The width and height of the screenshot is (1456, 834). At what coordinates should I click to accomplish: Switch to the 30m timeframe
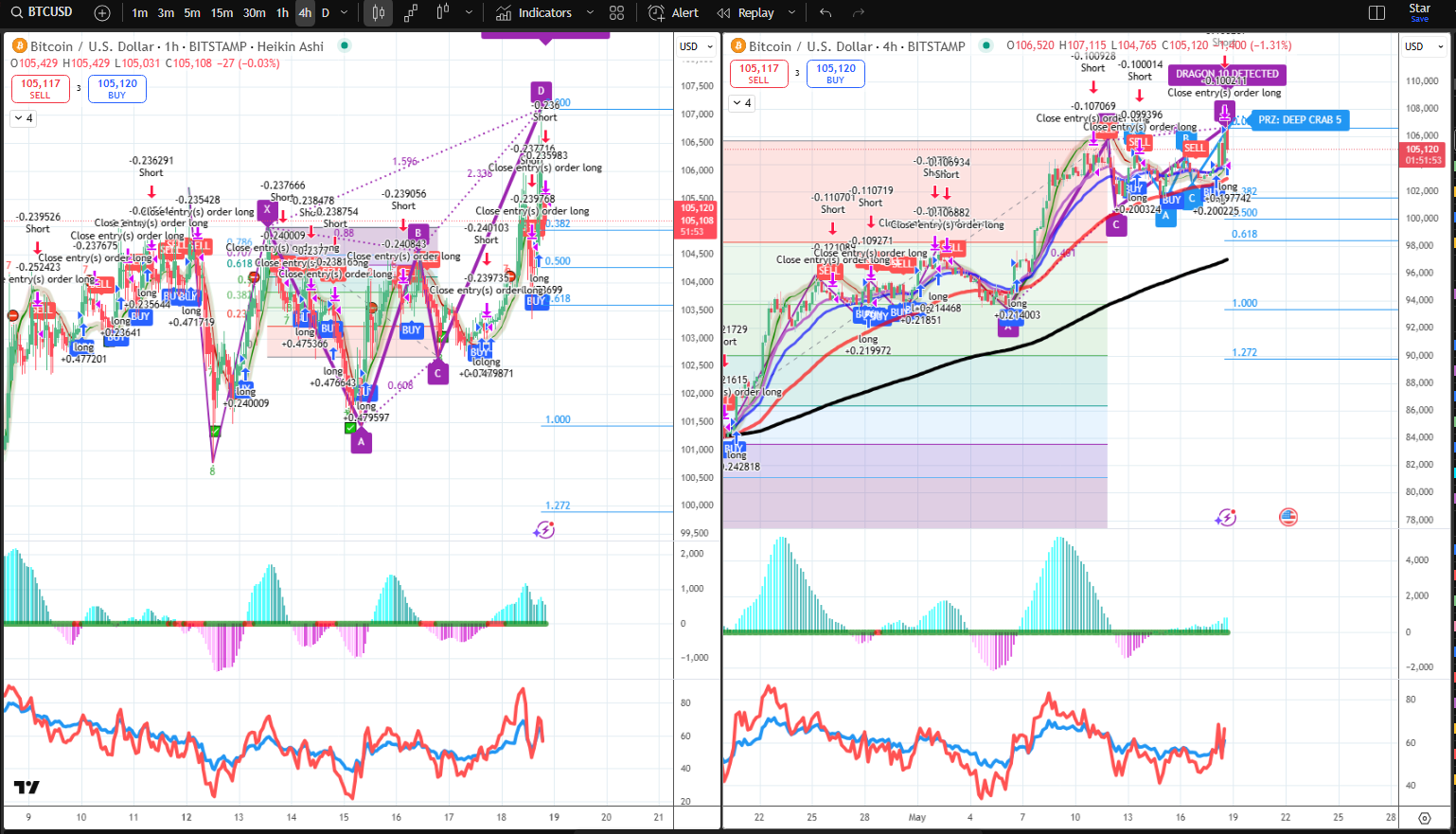point(254,13)
